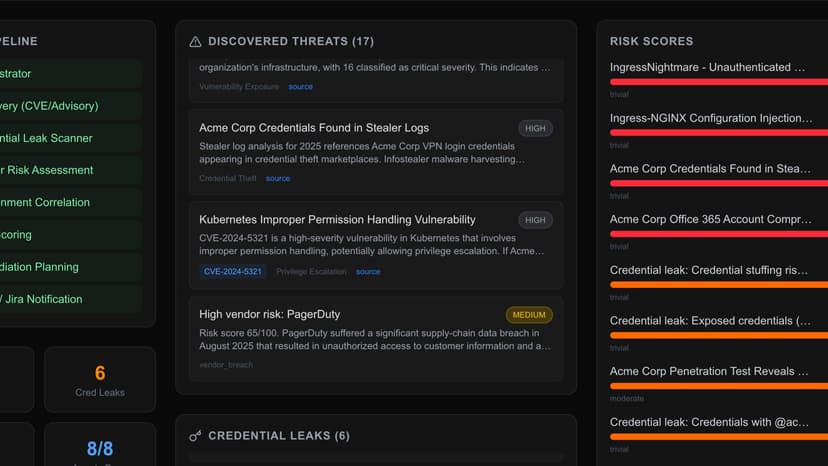Click the red bar under Ingress-NGINX Configuration Injection

click(719, 133)
